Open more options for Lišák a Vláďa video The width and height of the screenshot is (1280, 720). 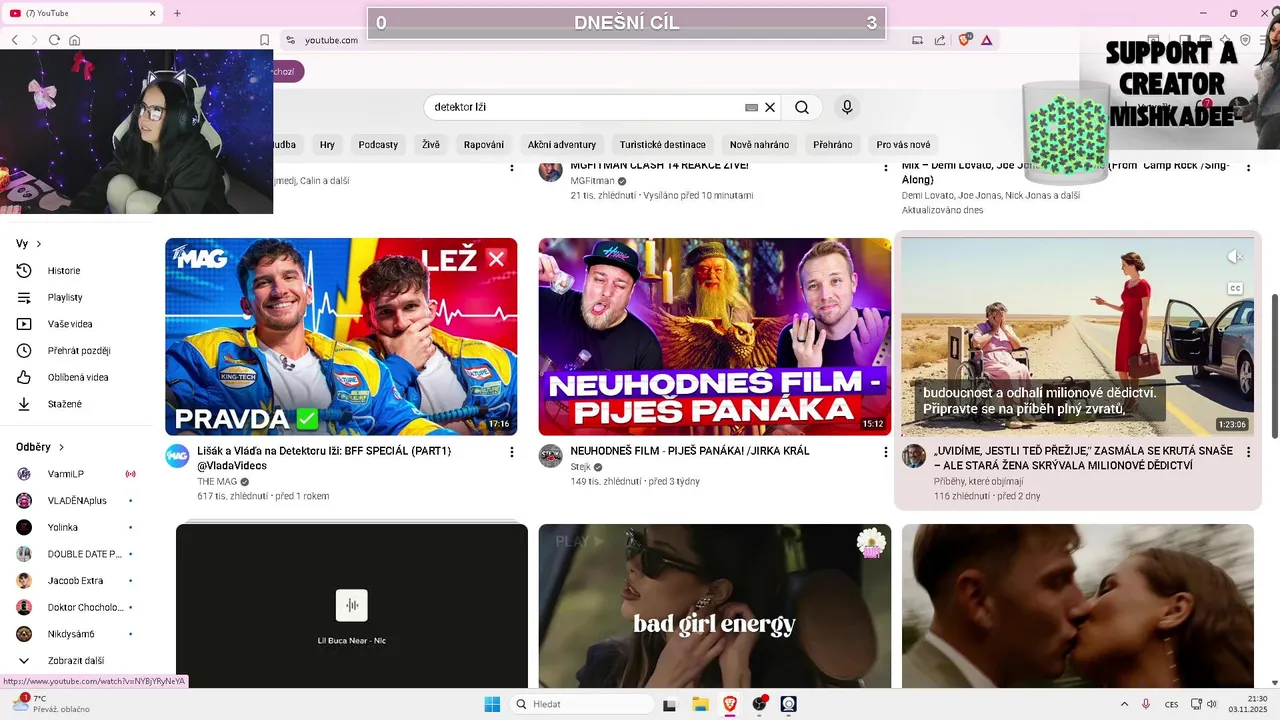tap(512, 452)
